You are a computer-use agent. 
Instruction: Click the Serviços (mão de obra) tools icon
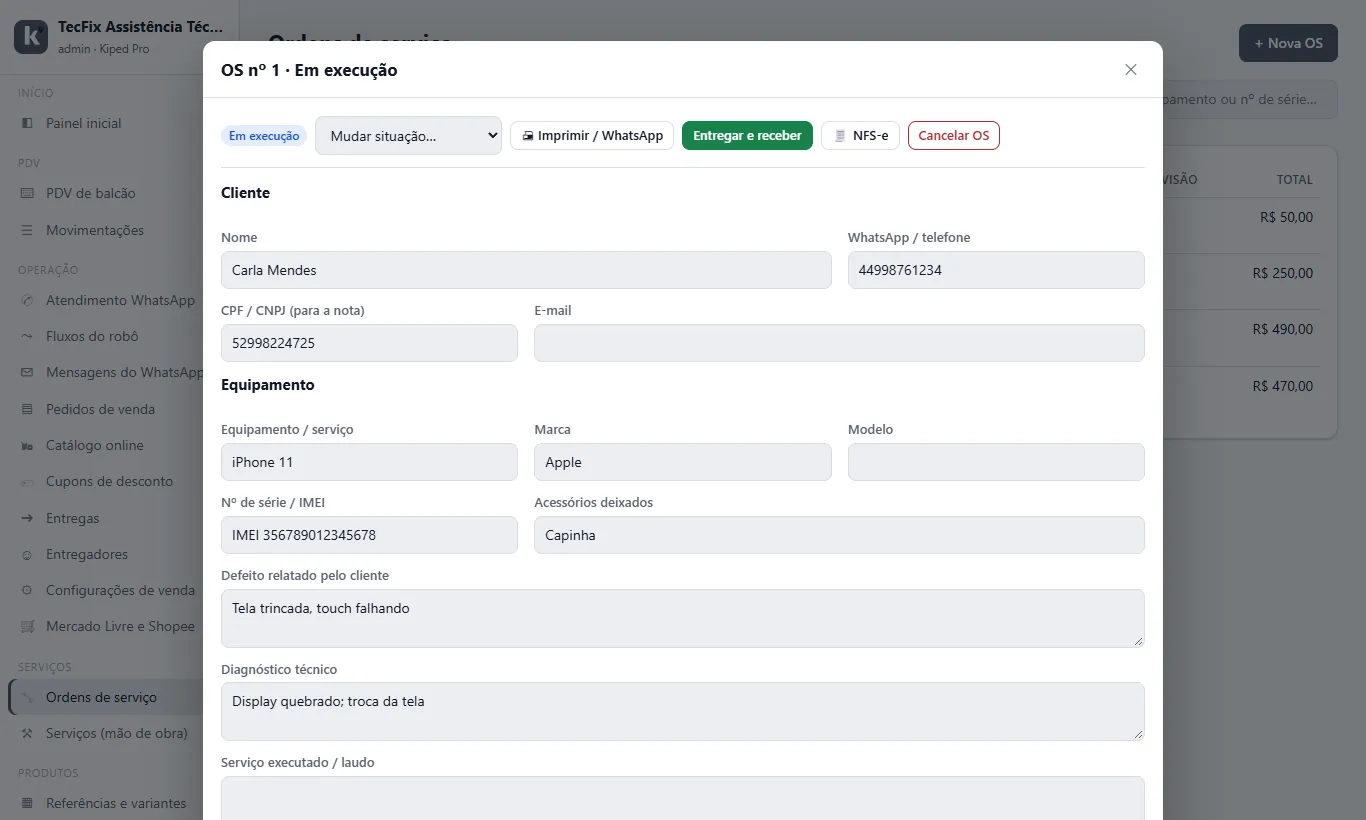(27, 733)
